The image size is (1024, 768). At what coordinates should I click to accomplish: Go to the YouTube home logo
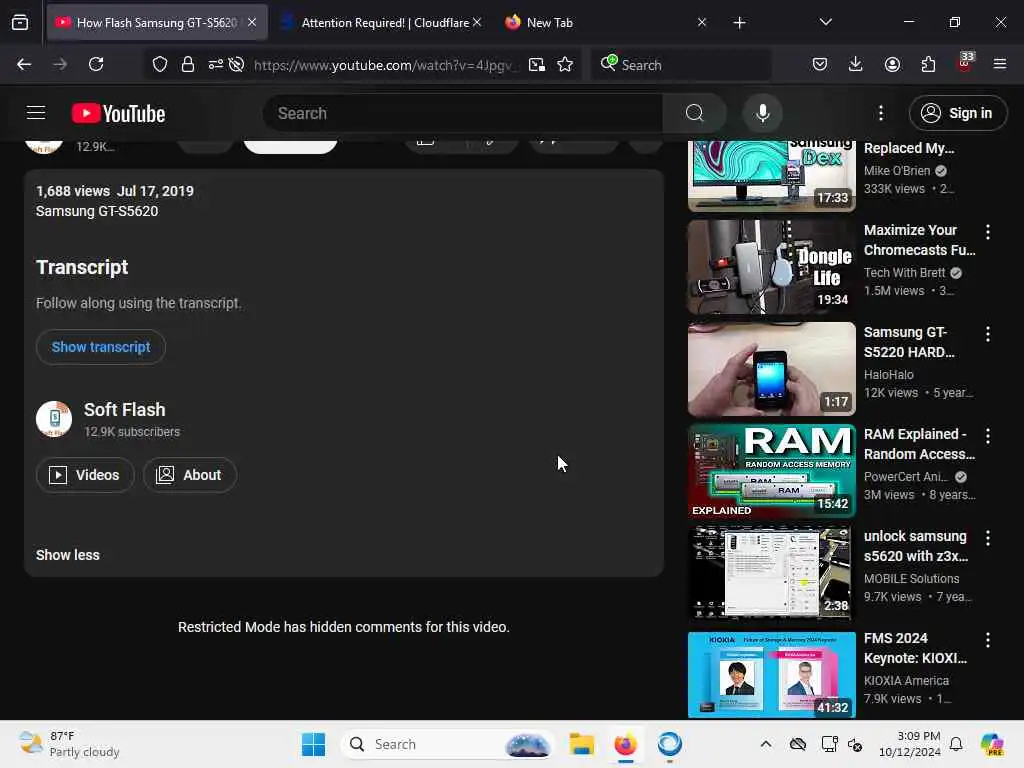(118, 114)
